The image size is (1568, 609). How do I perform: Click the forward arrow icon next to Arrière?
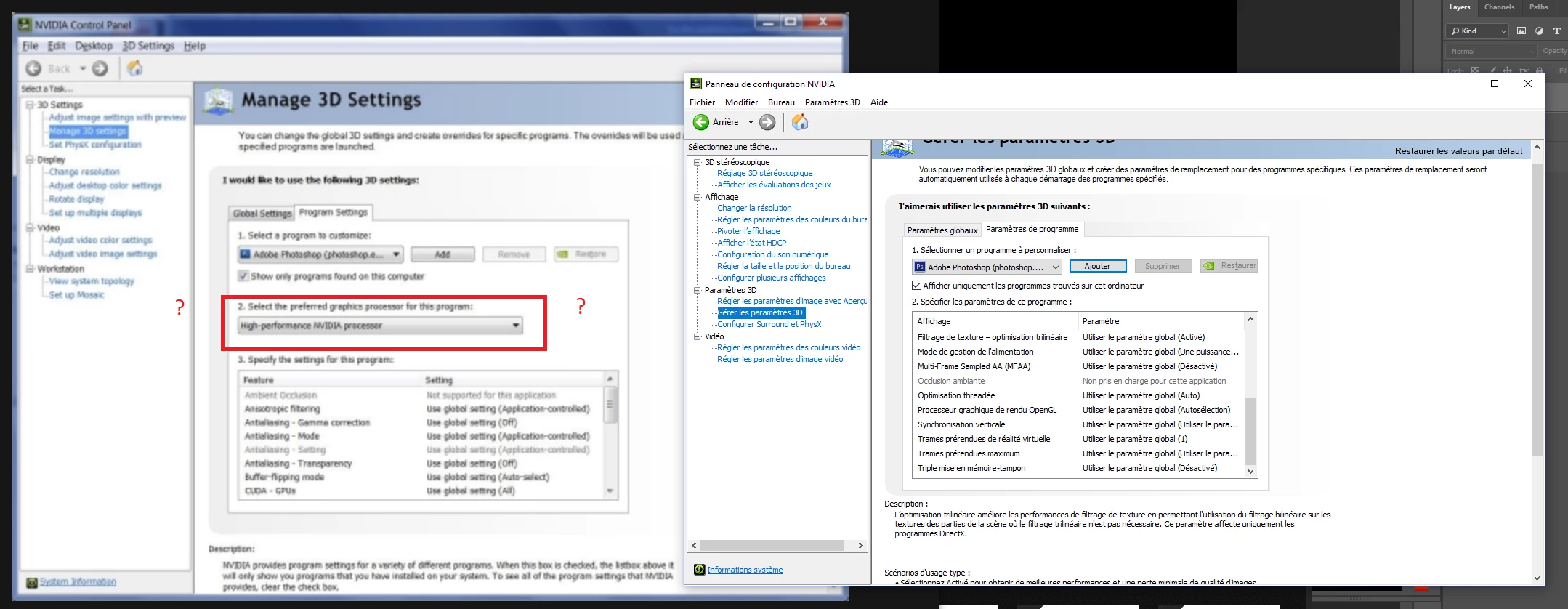[767, 122]
